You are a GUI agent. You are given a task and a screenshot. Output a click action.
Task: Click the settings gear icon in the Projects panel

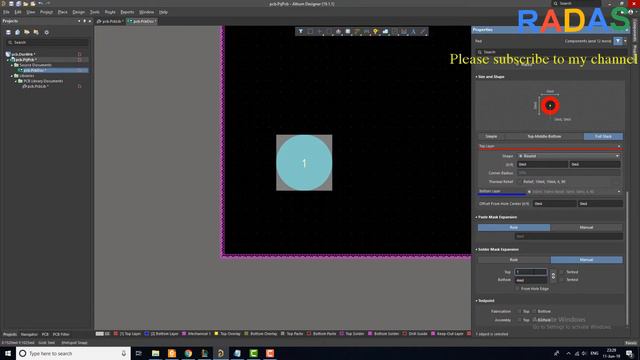pyautogui.click(x=47, y=32)
